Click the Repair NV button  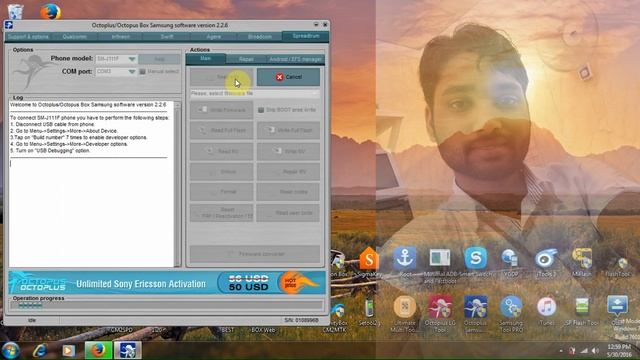pyautogui.click(x=288, y=172)
